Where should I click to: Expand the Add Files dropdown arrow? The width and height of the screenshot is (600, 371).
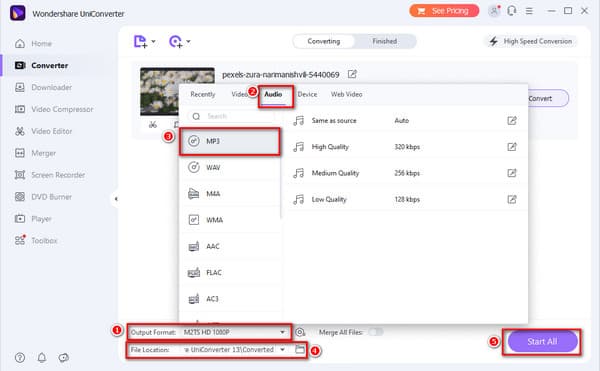[153, 41]
